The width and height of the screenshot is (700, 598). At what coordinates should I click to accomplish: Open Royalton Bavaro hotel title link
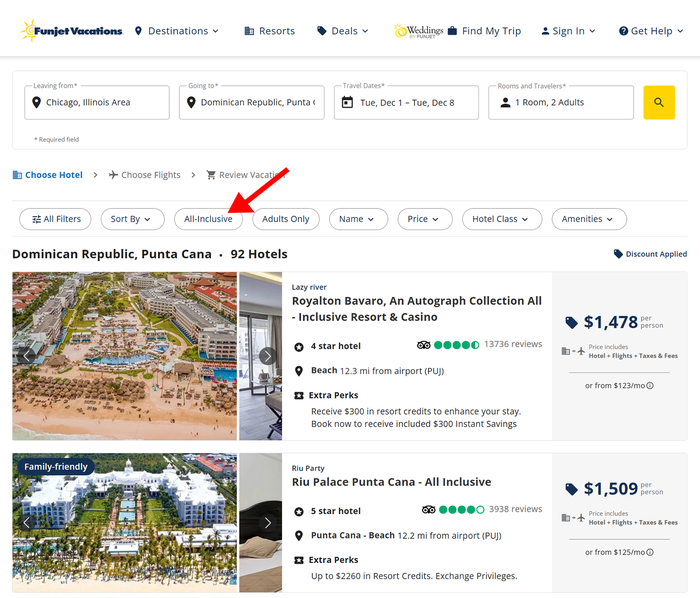pyautogui.click(x=417, y=309)
